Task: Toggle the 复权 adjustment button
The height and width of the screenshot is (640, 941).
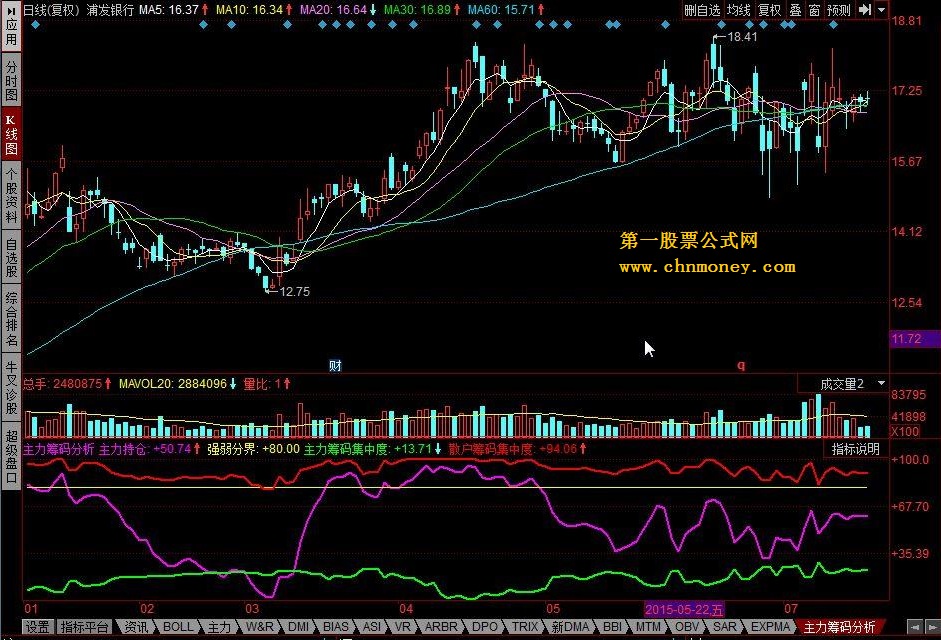Action: pos(769,10)
